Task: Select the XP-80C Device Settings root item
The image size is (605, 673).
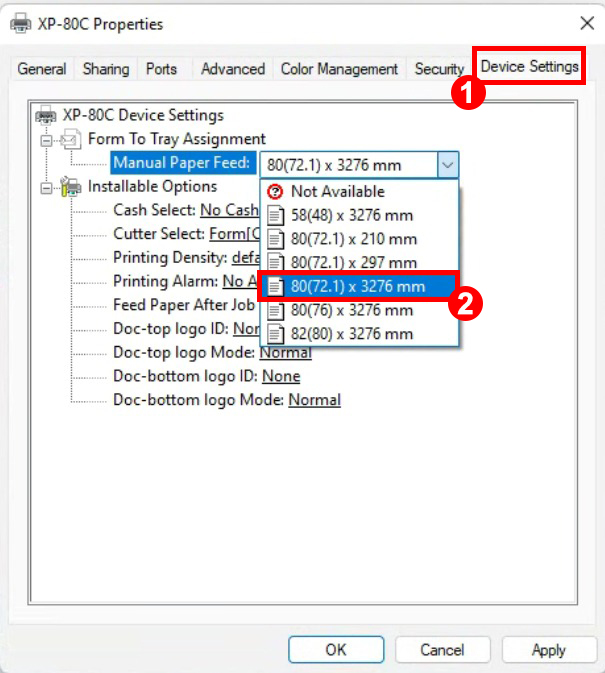Action: coord(143,115)
